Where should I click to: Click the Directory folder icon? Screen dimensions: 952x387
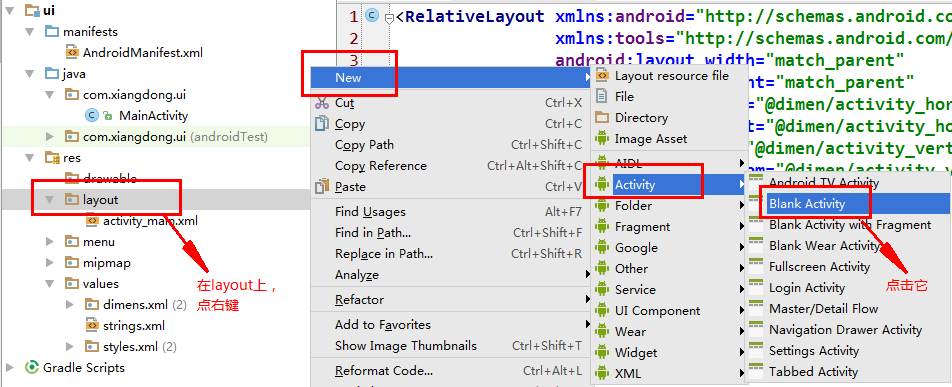tap(602, 117)
